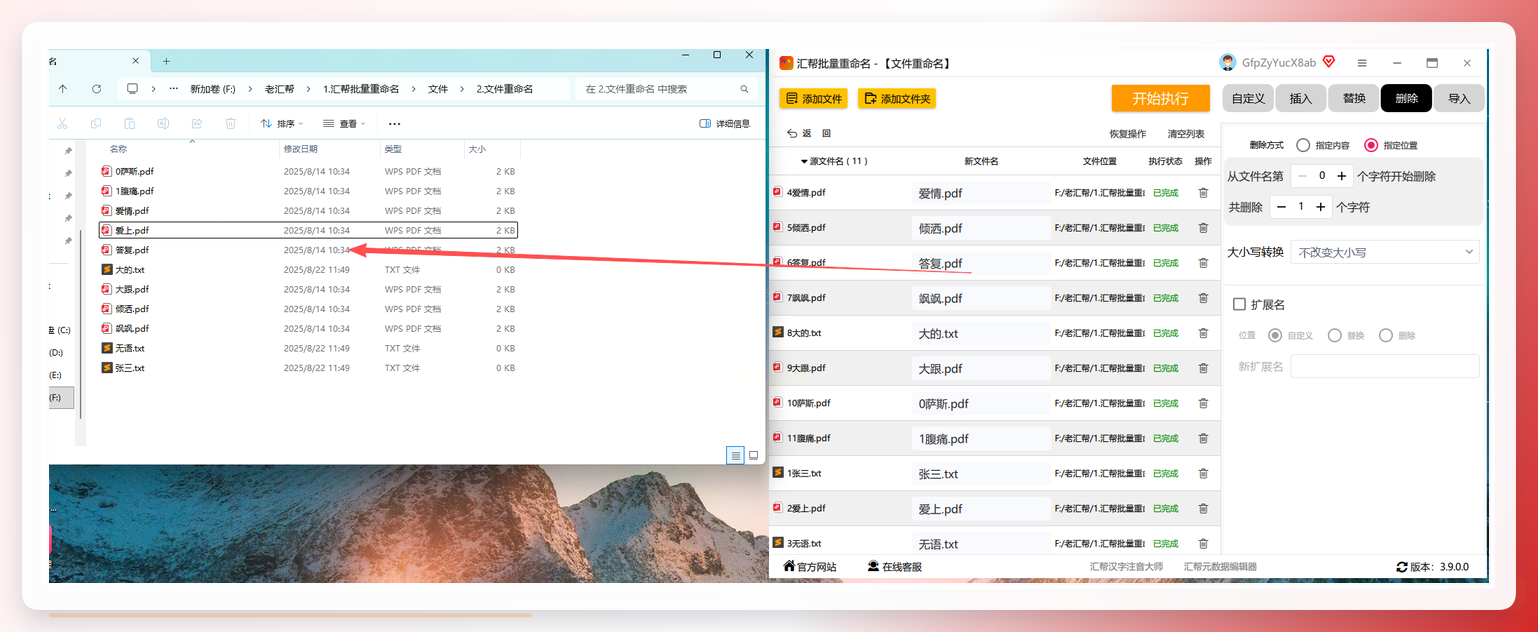Delete the 8大的.txt row with its trash icon
The width and height of the screenshot is (1538, 632).
tap(1203, 333)
